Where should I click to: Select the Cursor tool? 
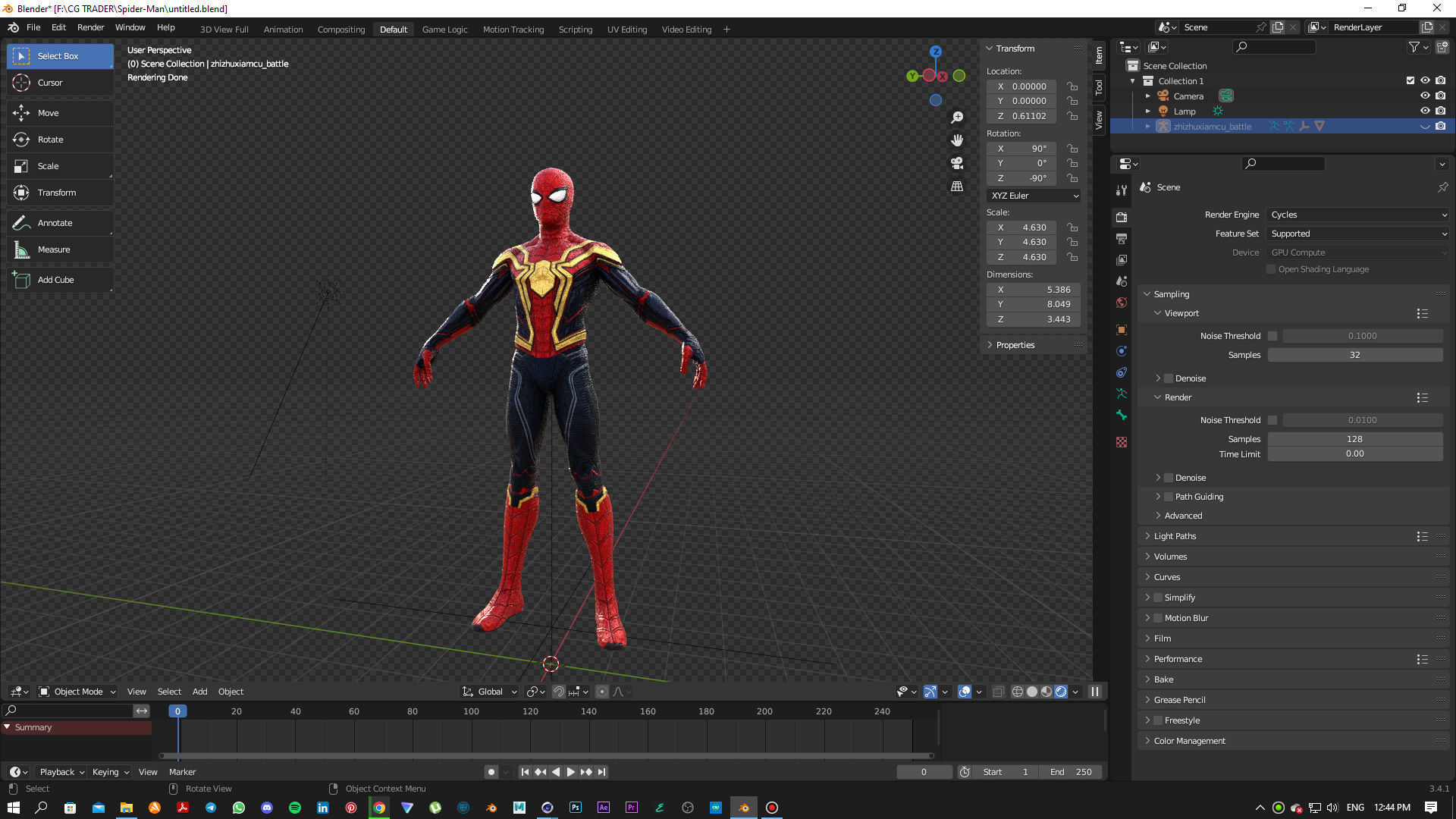click(60, 83)
